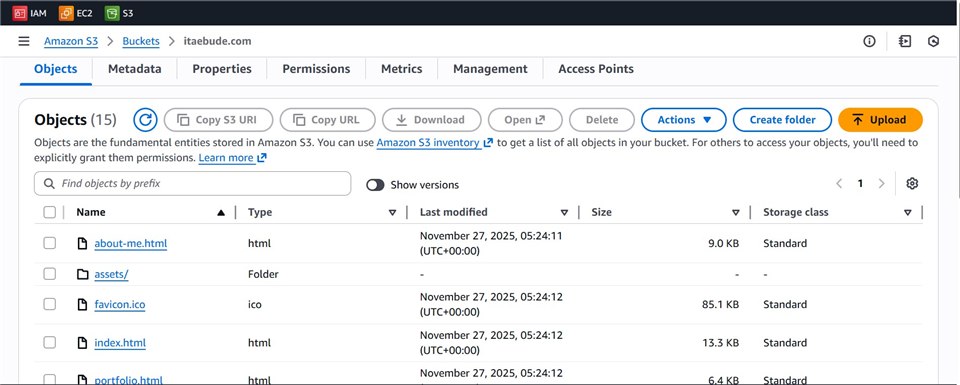The height and width of the screenshot is (385, 960).
Task: Click the 13.3 KB size value
Action: [x=721, y=343]
